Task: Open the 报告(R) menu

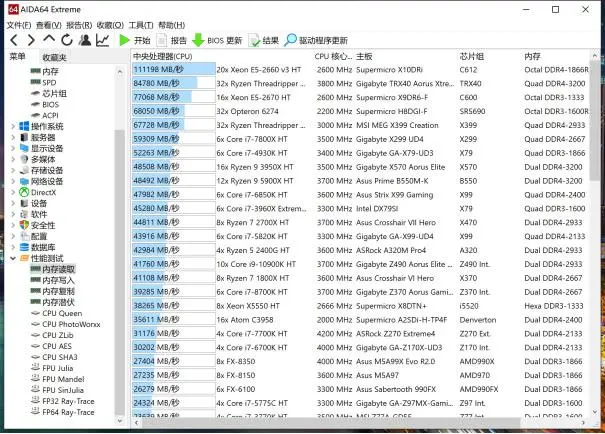Action: pyautogui.click(x=79, y=25)
